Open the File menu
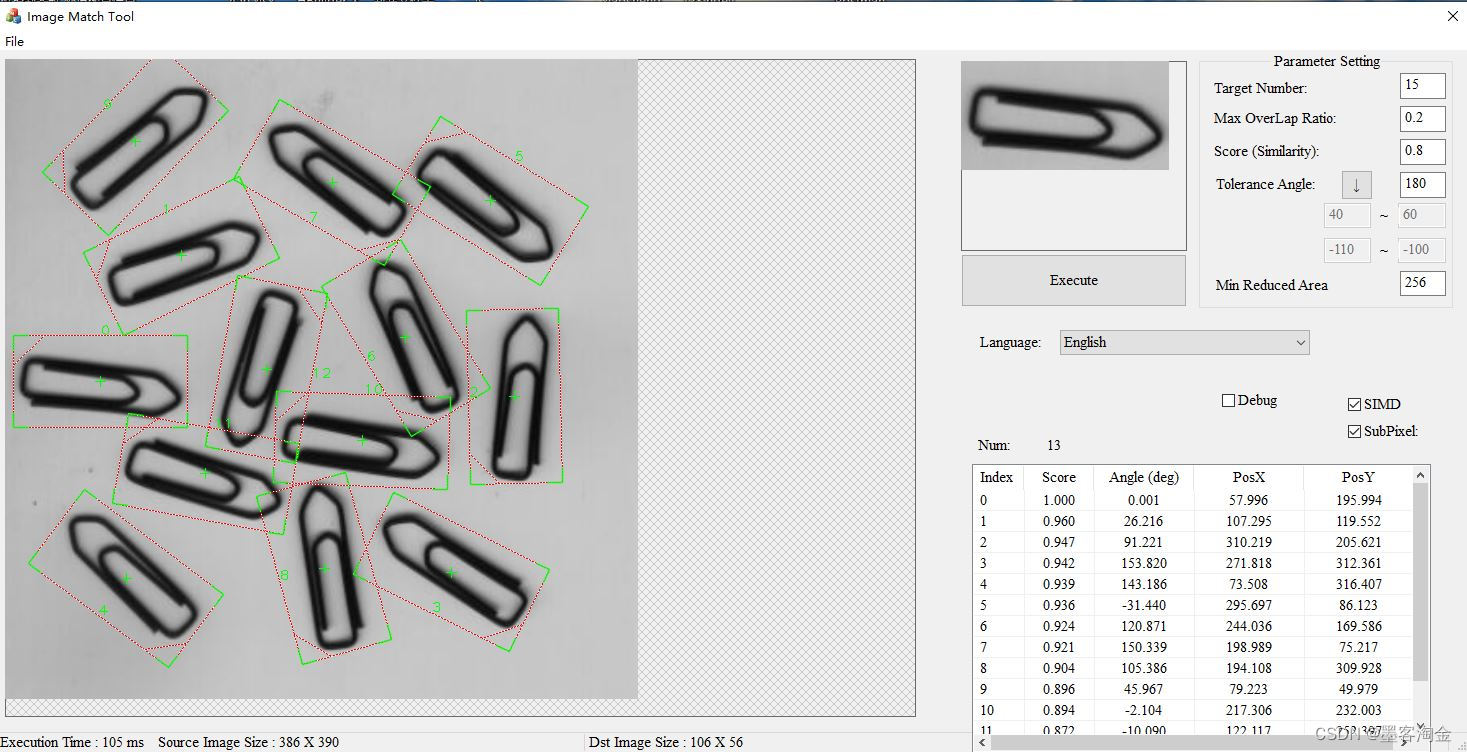The image size is (1467, 752). click(x=14, y=41)
